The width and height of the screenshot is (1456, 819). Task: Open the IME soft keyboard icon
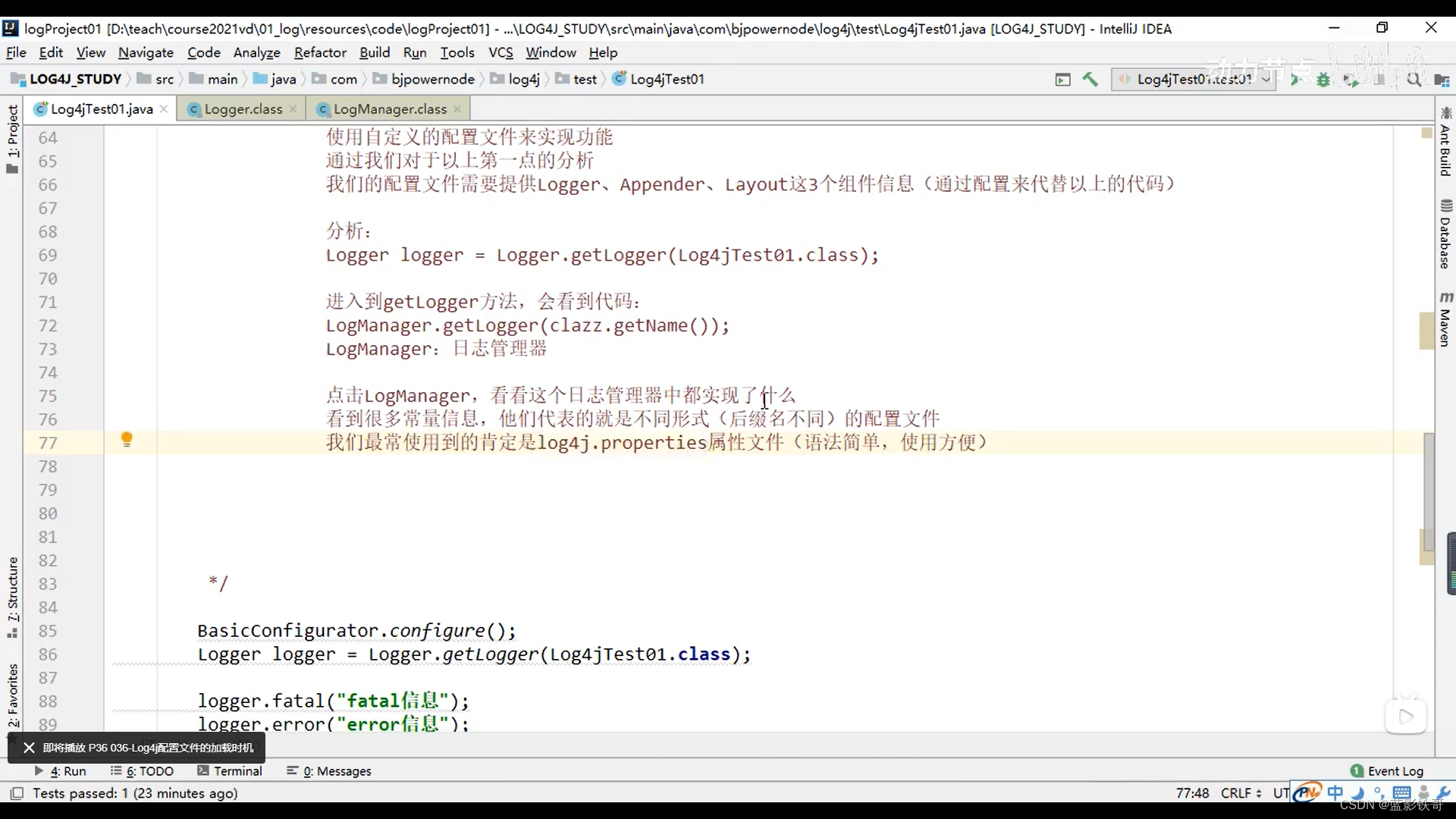click(x=1401, y=792)
